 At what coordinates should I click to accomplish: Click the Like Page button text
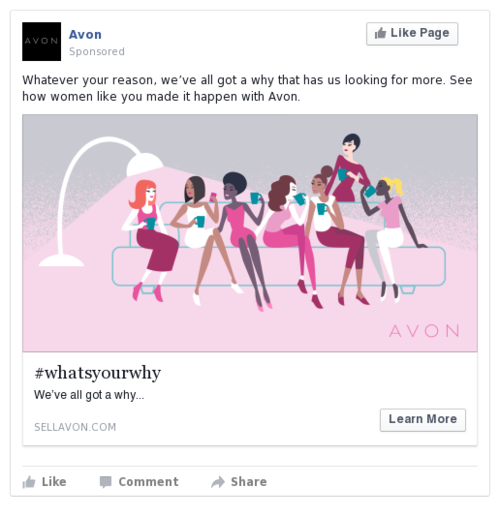pos(420,33)
